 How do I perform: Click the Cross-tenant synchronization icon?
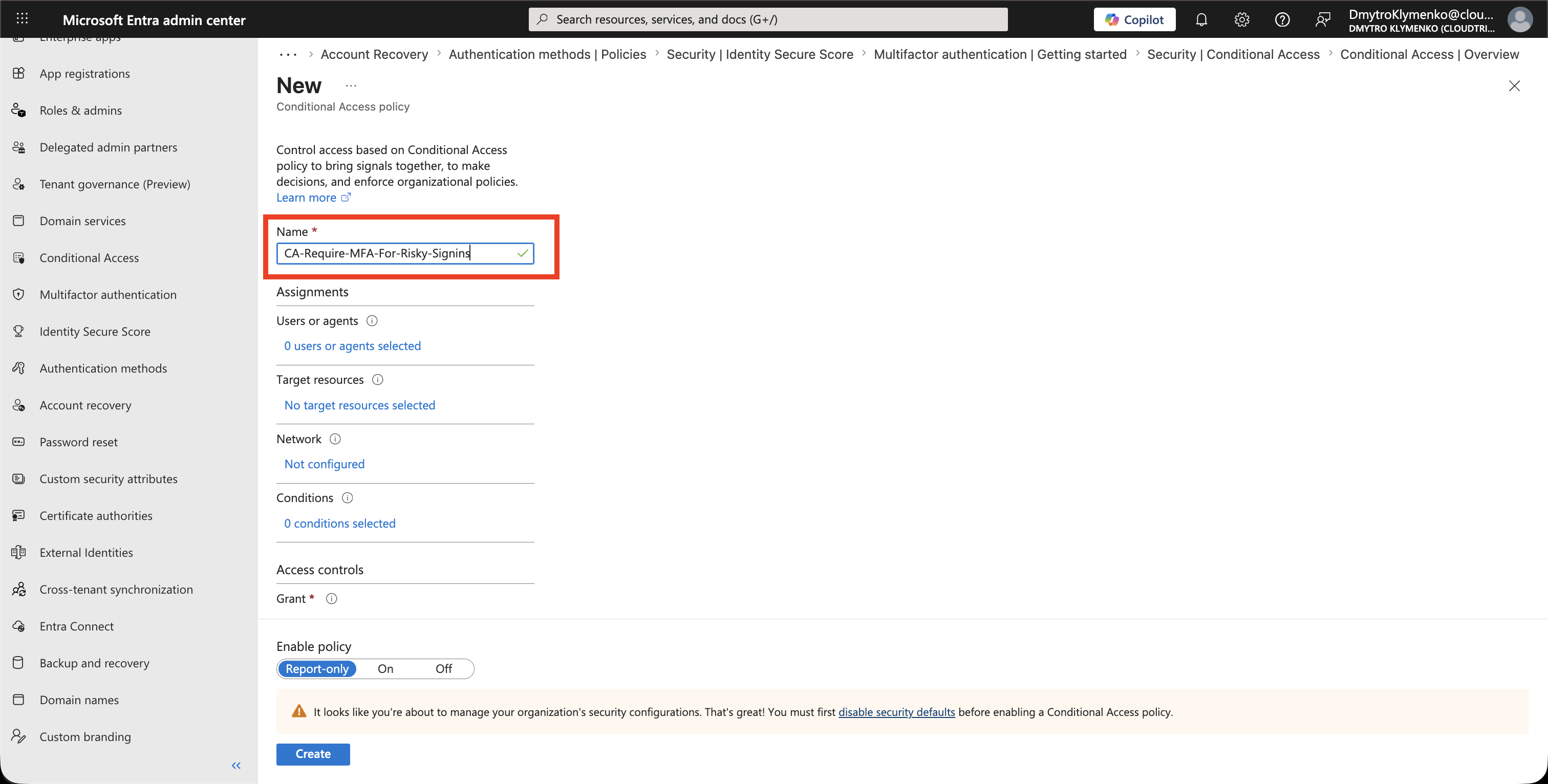click(18, 590)
